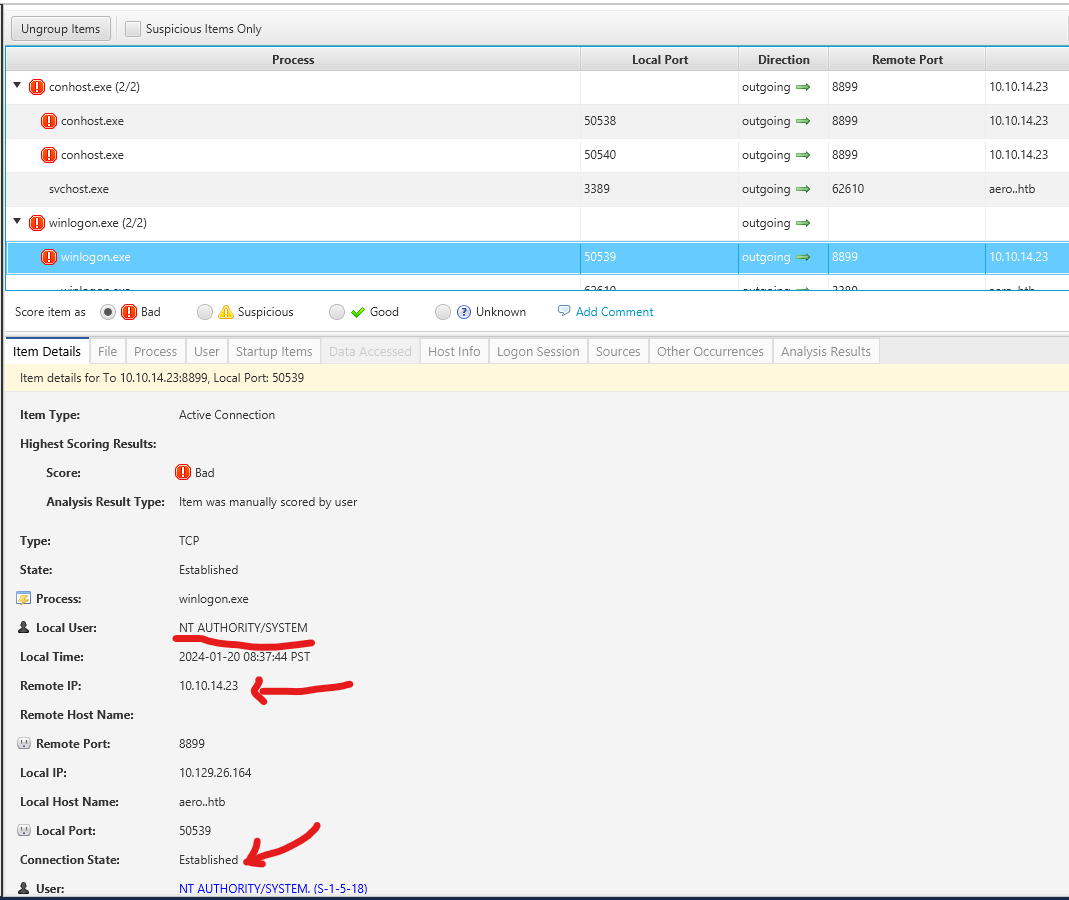1069x900 pixels.
Task: Open the Logon Session tab
Action: [538, 351]
